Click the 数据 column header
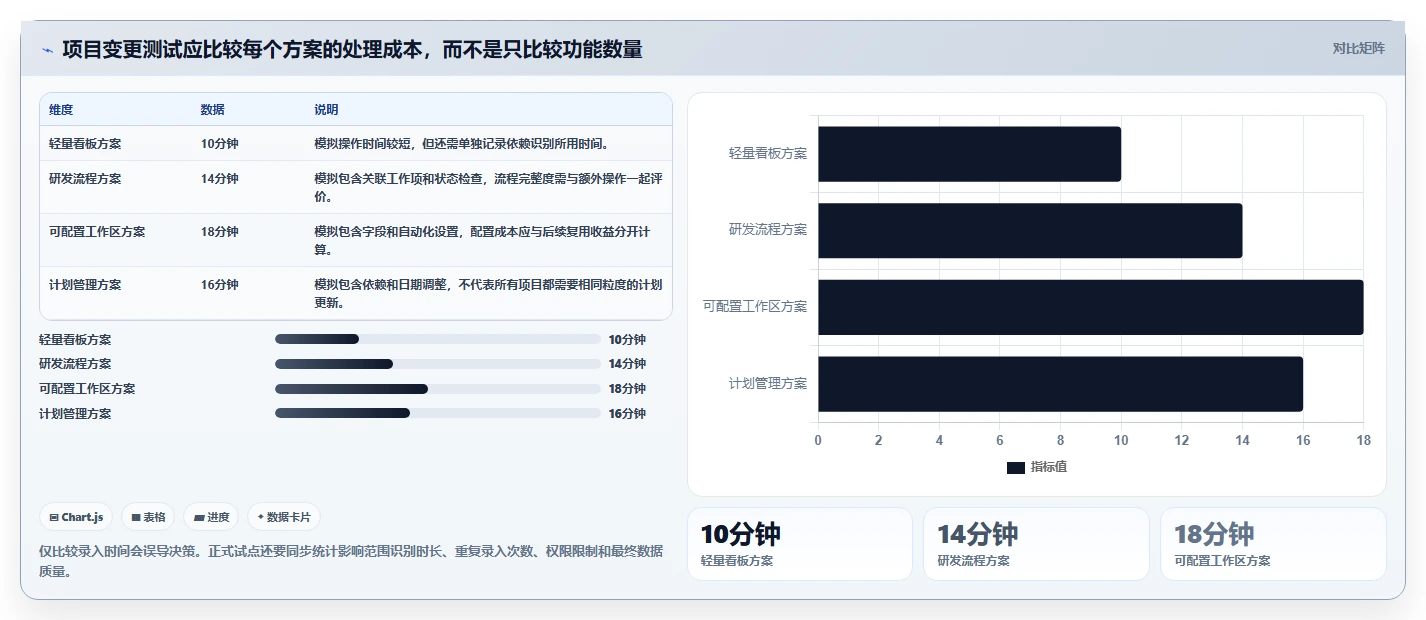This screenshot has width=1426, height=620. tap(212, 110)
